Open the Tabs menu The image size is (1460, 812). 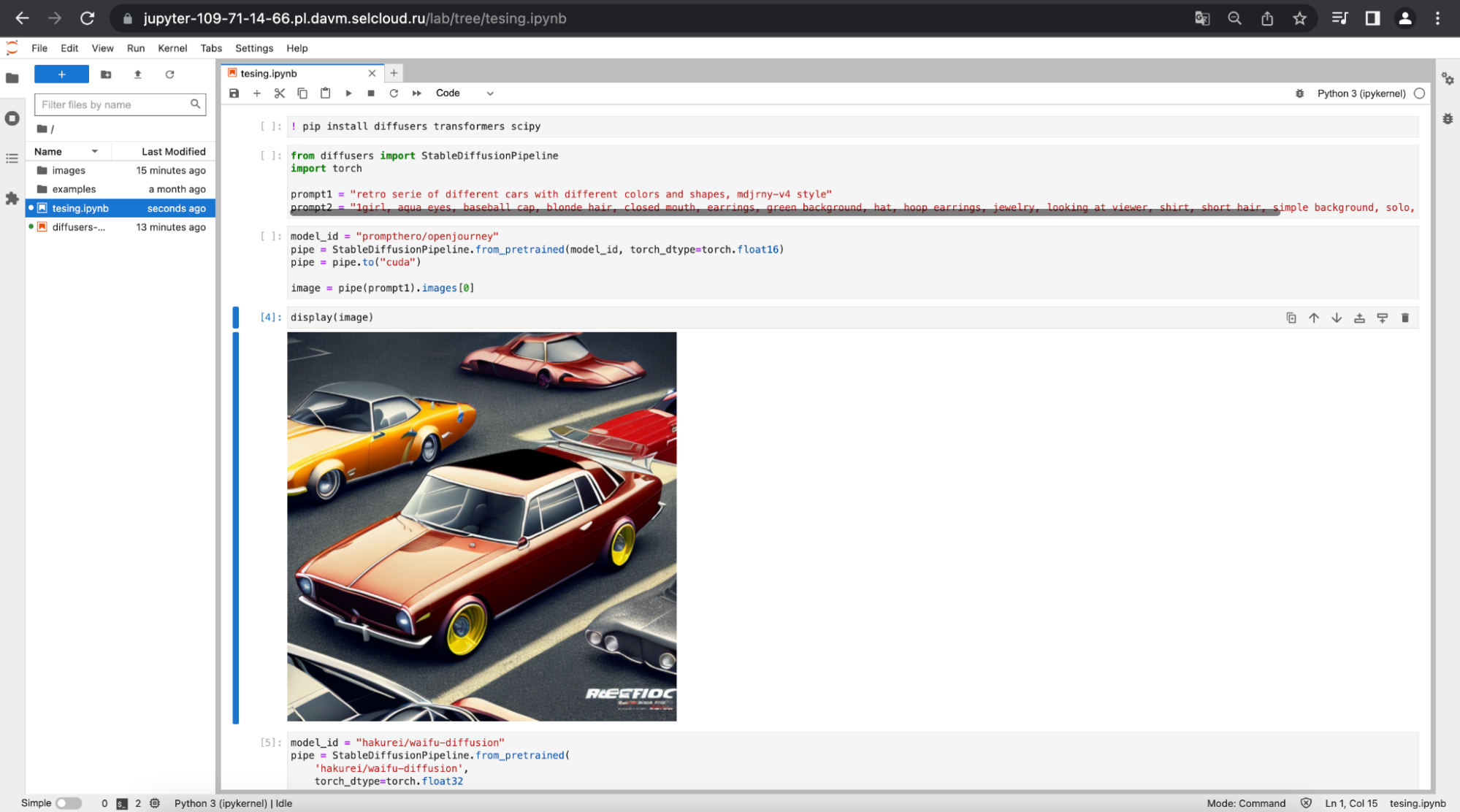211,48
